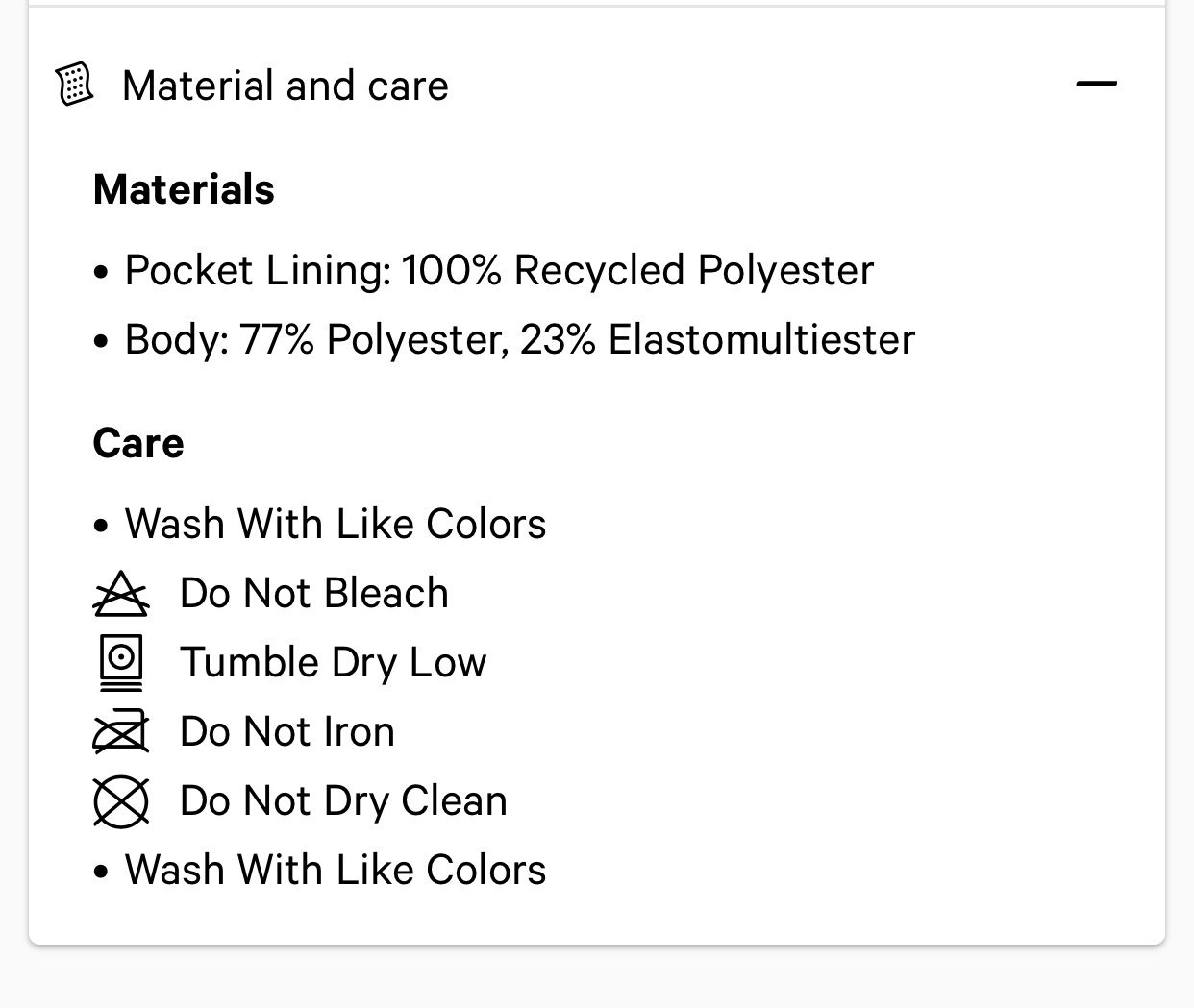Image resolution: width=1194 pixels, height=1008 pixels.
Task: Click the 100% Recycled Polyester phrase
Action: pyautogui.click(x=638, y=270)
